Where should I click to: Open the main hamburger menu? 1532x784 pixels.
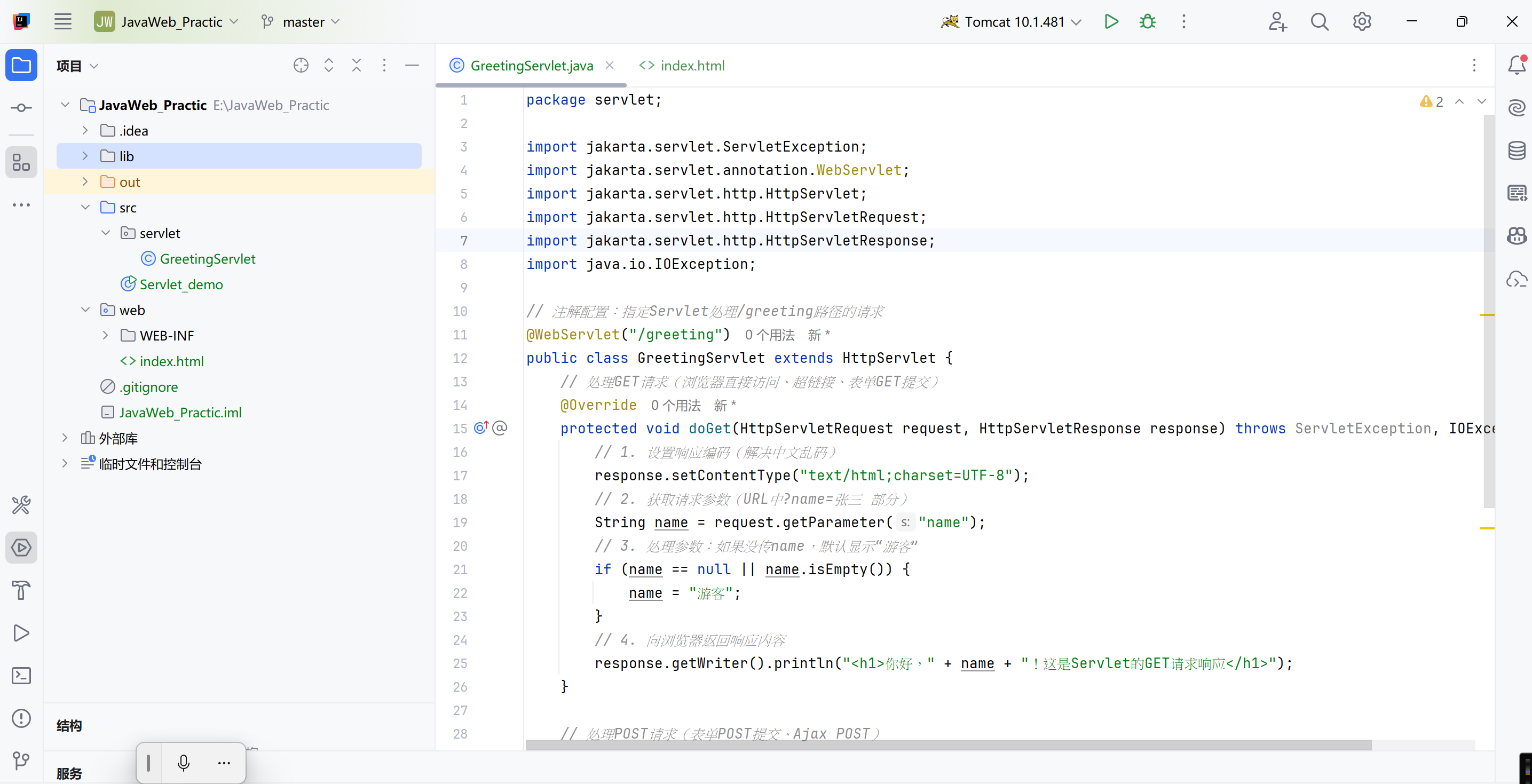pyautogui.click(x=62, y=22)
